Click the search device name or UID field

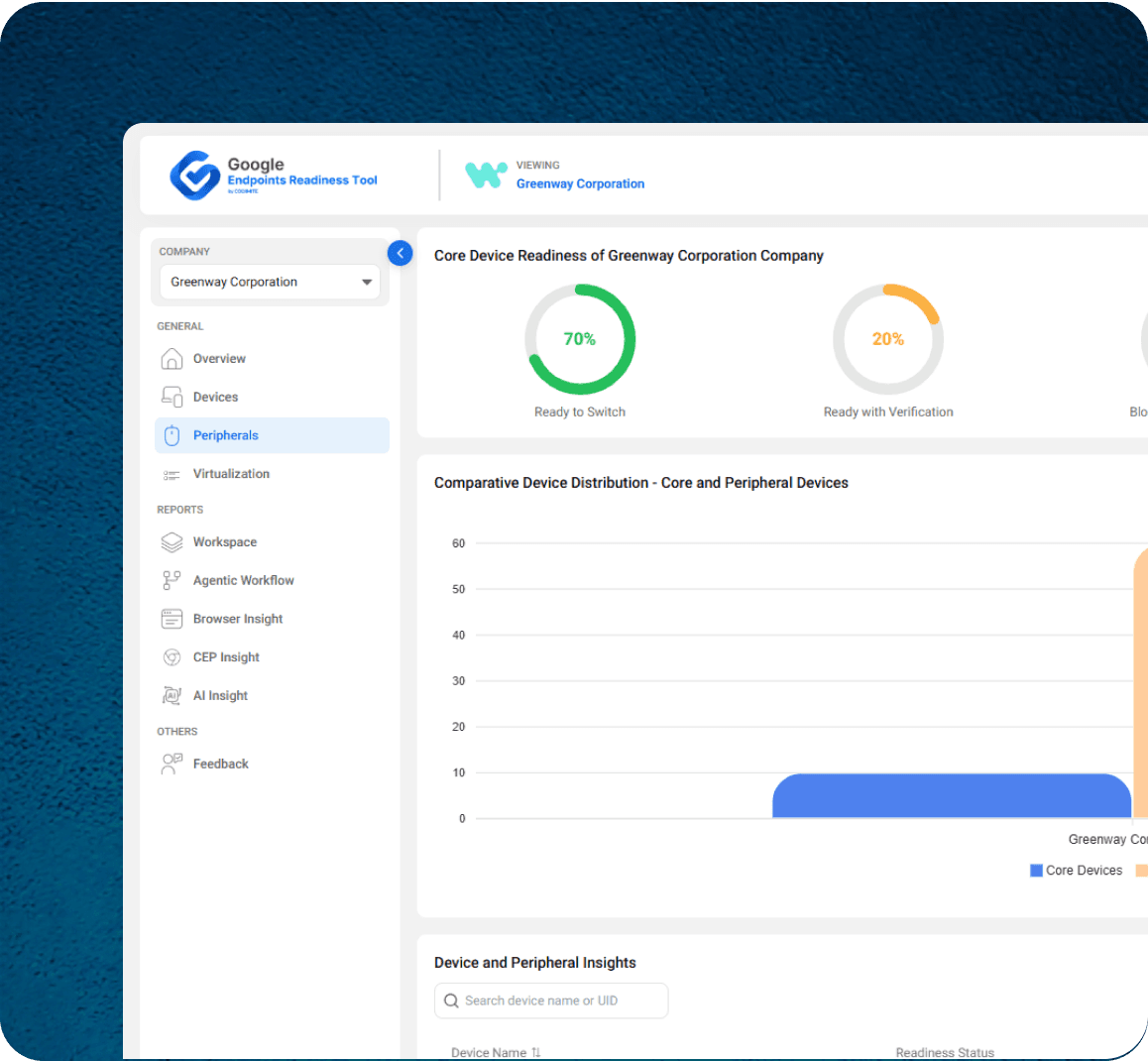(x=551, y=1001)
